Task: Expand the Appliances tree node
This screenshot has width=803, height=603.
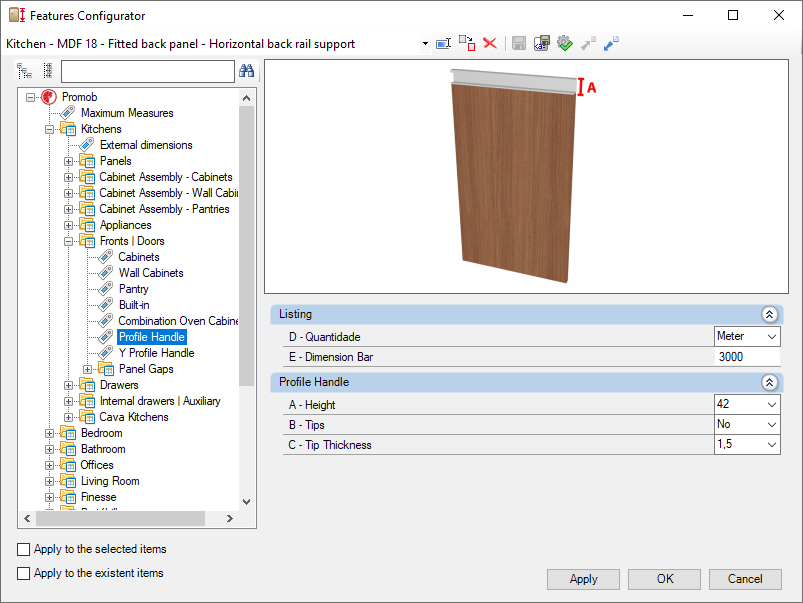Action: pos(69,225)
